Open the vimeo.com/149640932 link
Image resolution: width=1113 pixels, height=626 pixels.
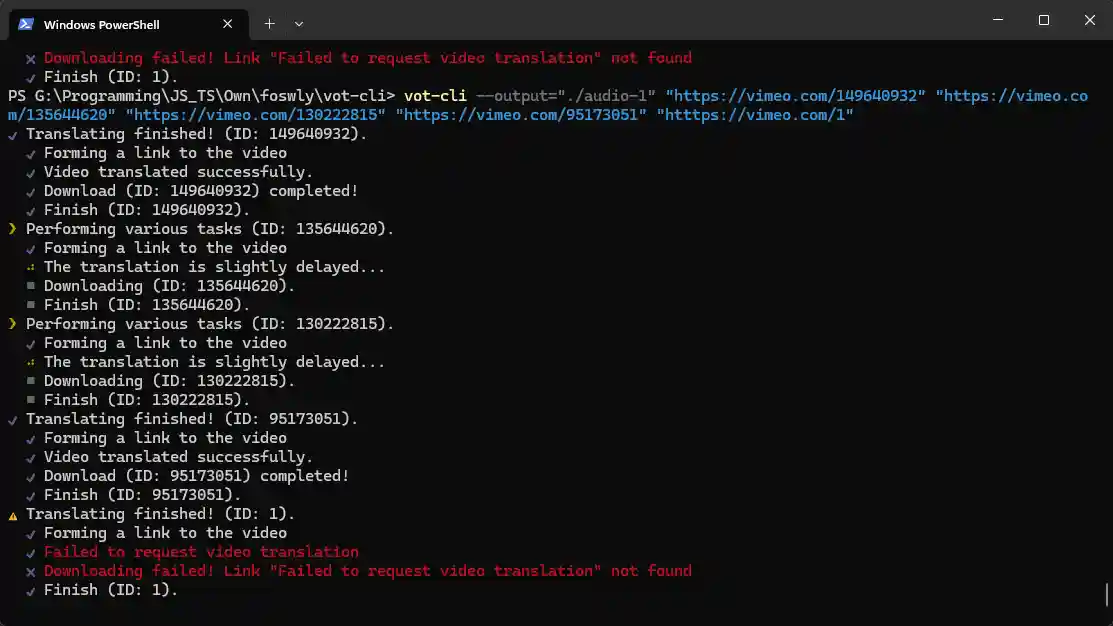(x=795, y=96)
